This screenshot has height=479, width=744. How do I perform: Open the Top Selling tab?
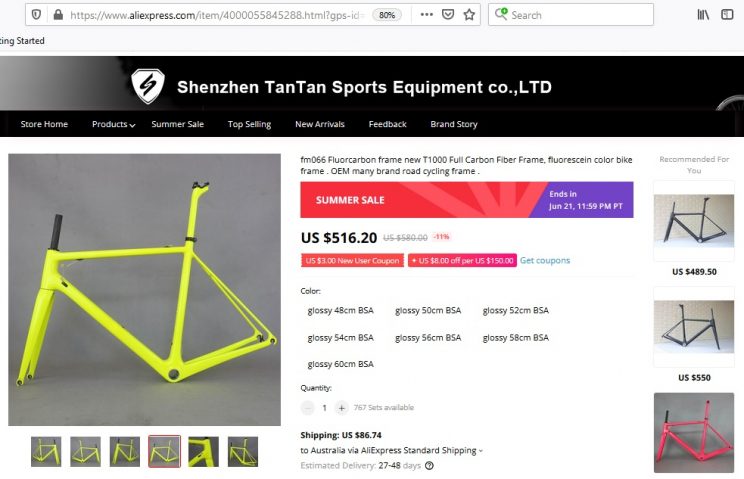click(249, 124)
